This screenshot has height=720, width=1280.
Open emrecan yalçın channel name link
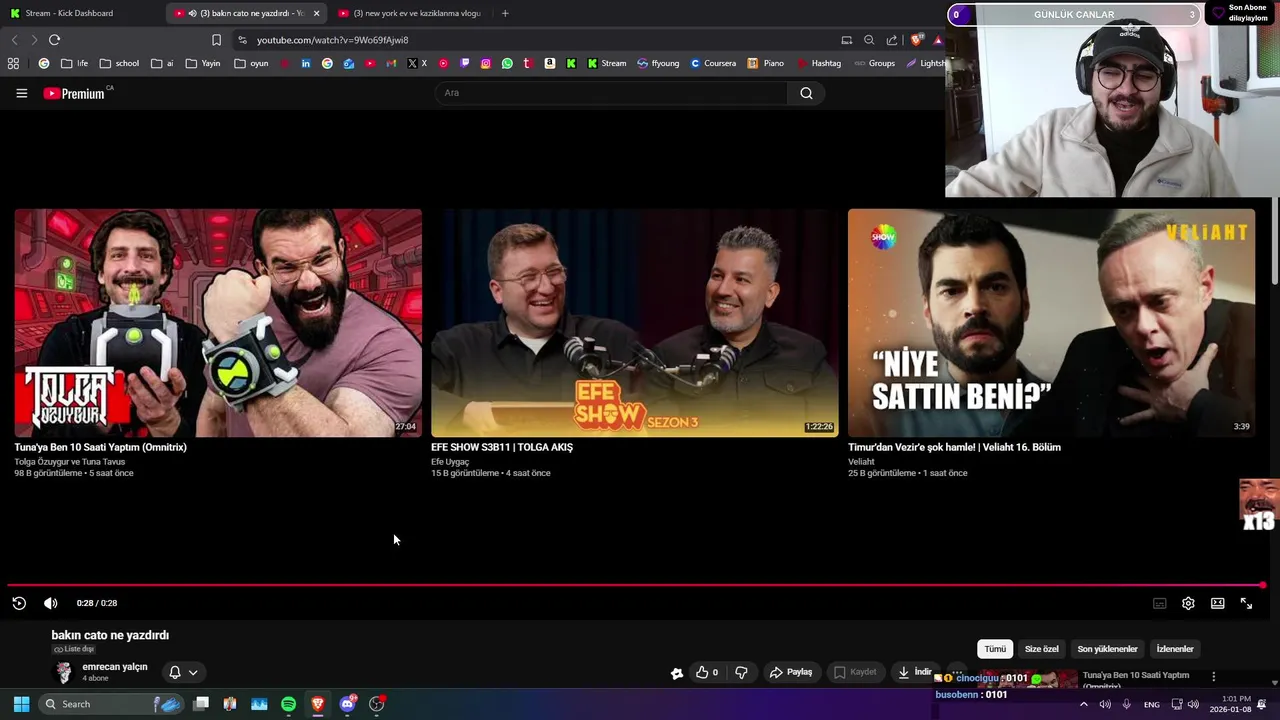114,667
